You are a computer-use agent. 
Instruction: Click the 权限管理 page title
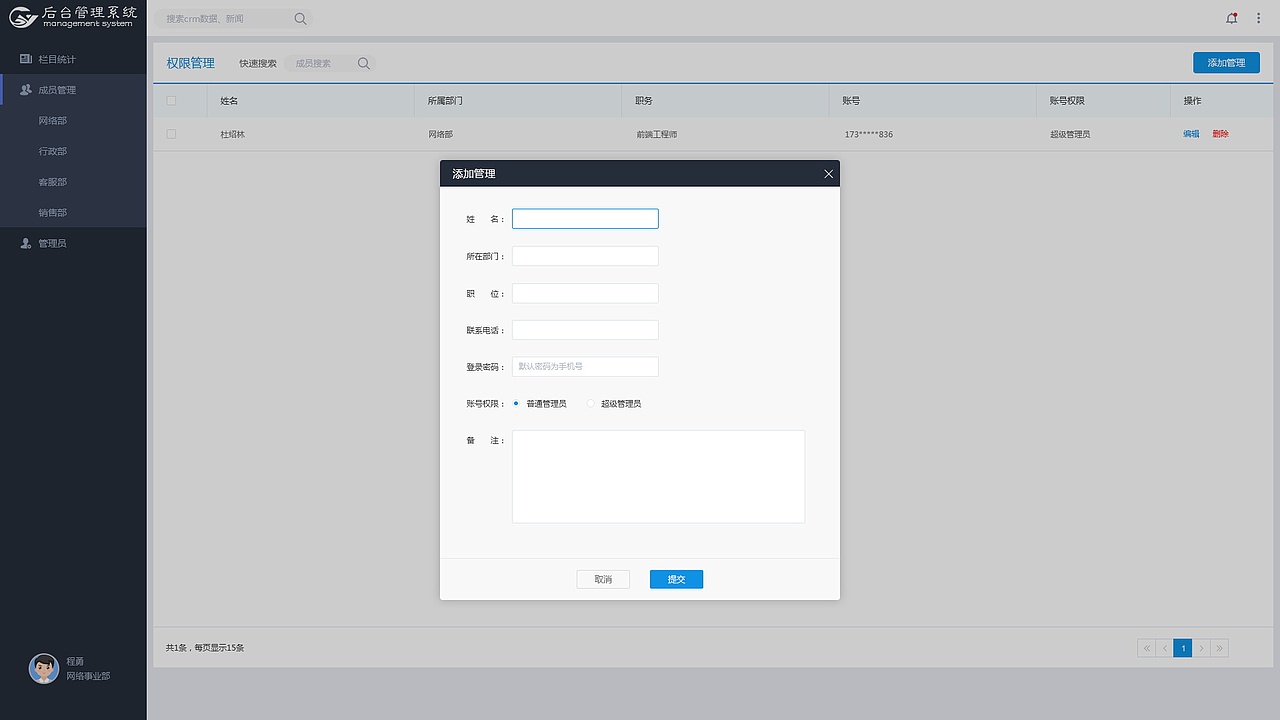pos(190,63)
